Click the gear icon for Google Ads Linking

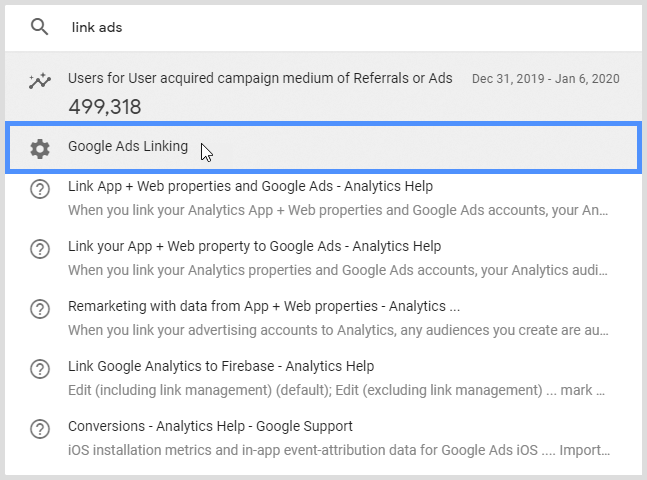pos(40,148)
